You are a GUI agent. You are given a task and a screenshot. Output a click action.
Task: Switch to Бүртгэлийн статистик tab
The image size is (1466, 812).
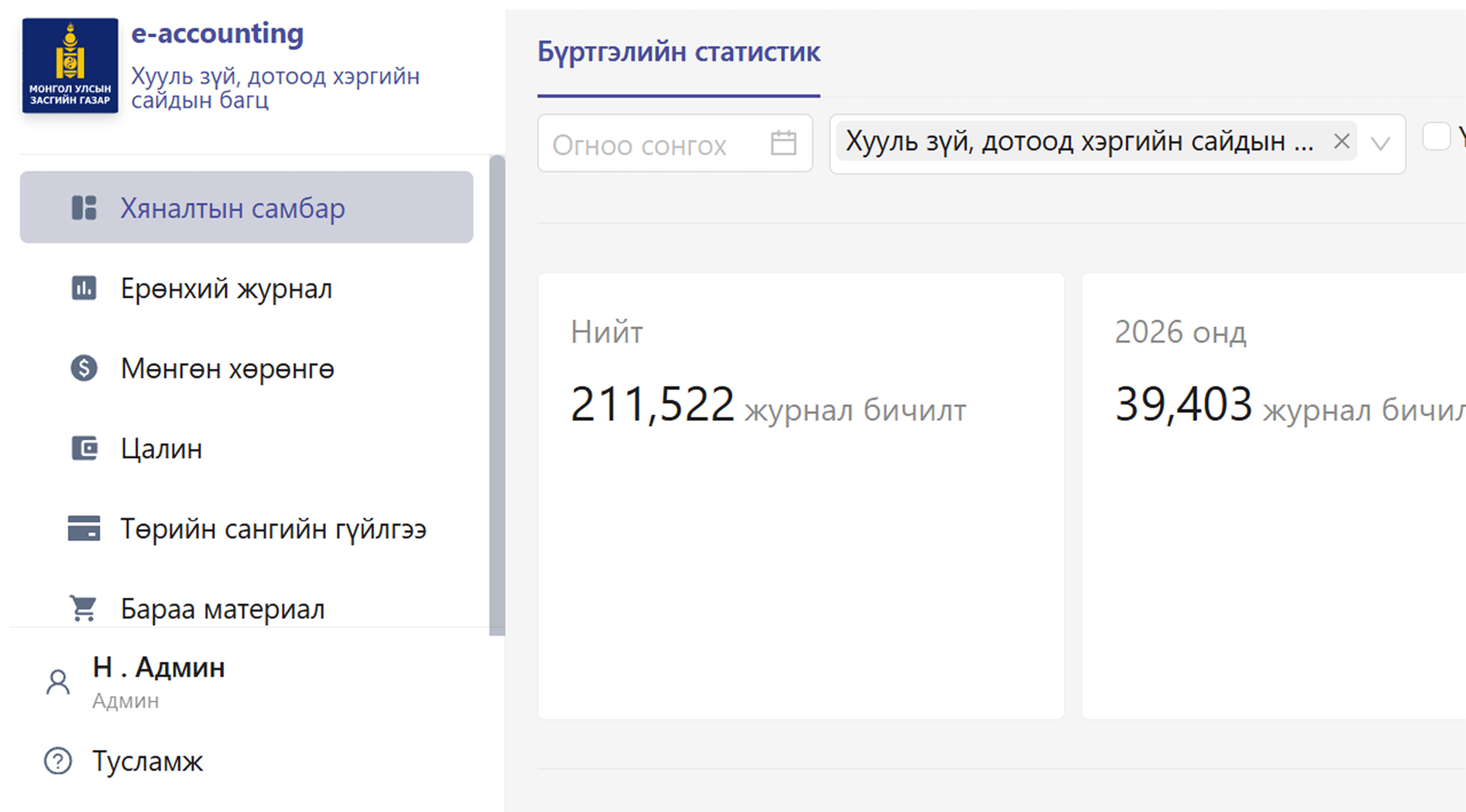pyautogui.click(x=678, y=52)
